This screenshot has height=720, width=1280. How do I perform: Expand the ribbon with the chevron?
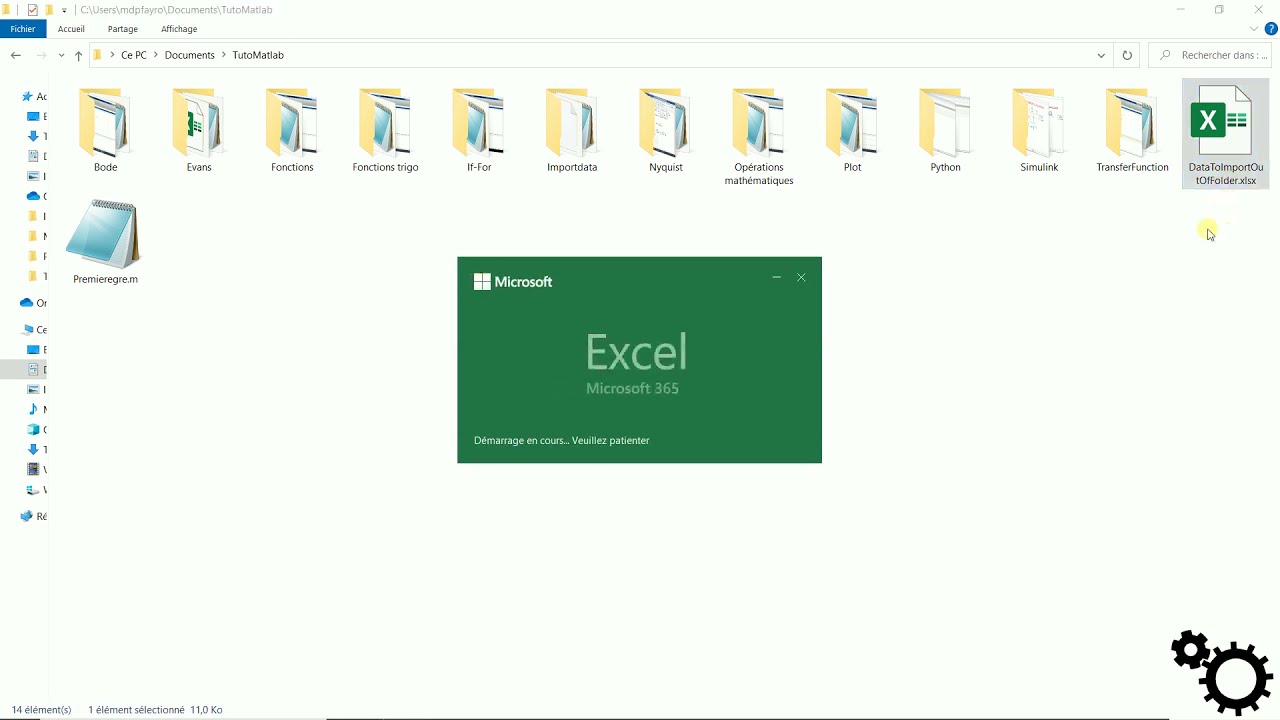1255,29
